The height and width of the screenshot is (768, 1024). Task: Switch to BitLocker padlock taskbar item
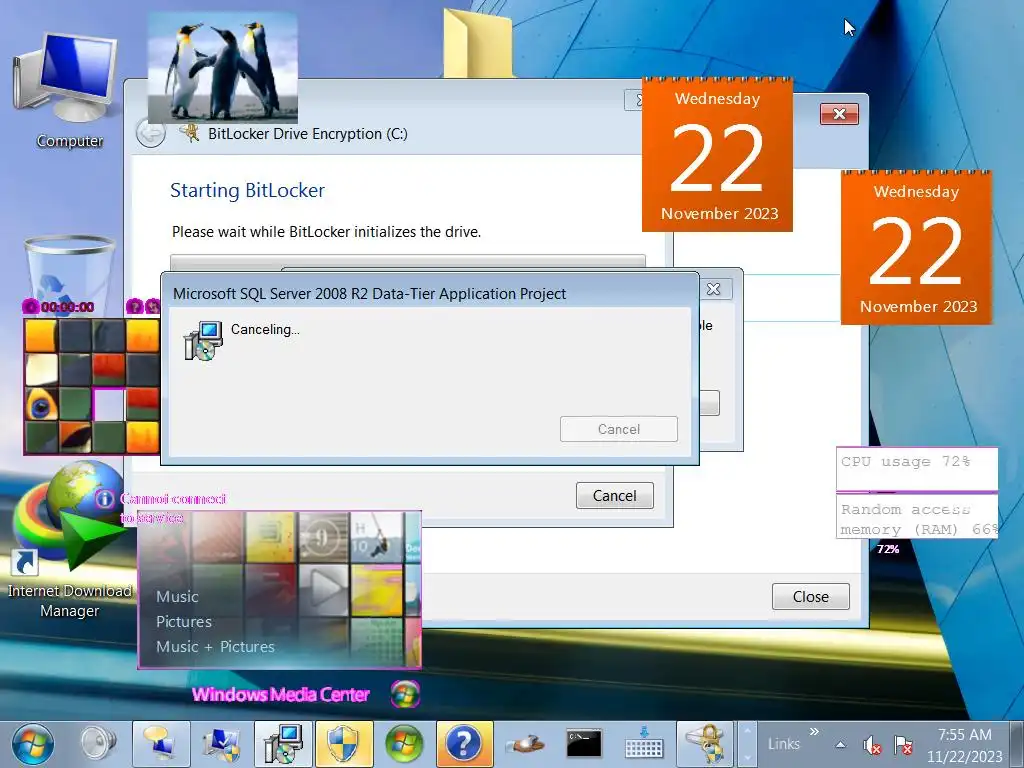[705, 744]
